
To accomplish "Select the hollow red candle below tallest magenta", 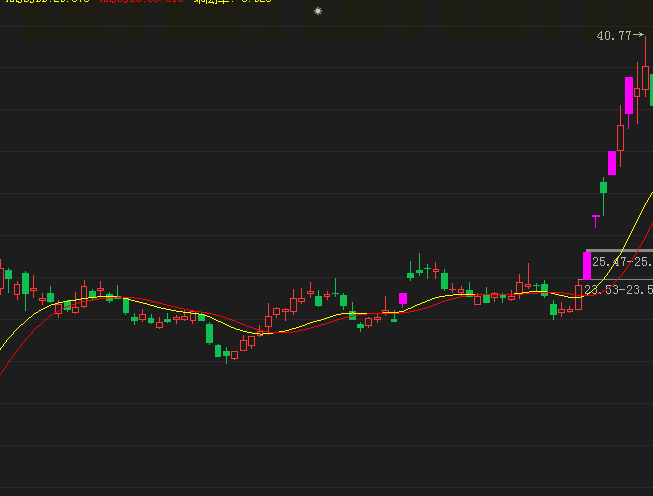I will (x=620, y=137).
